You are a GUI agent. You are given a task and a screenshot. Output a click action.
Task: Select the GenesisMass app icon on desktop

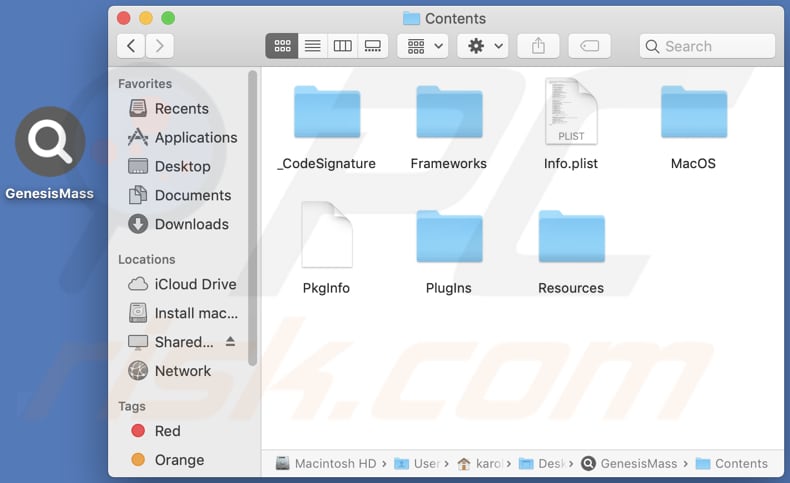pyautogui.click(x=50, y=142)
